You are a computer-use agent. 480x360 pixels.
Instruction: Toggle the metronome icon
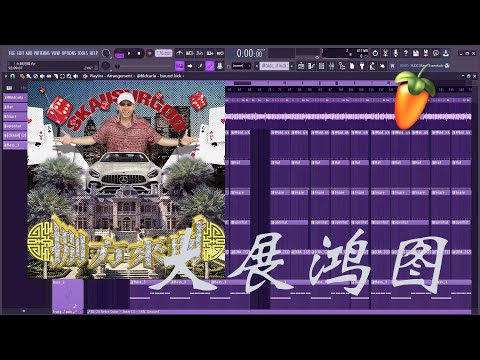180,53
